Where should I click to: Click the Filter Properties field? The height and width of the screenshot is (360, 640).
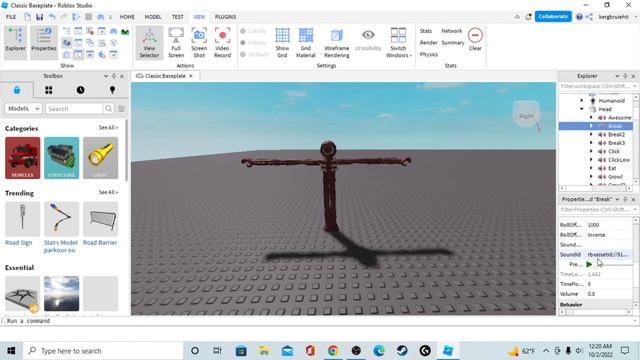click(x=595, y=209)
